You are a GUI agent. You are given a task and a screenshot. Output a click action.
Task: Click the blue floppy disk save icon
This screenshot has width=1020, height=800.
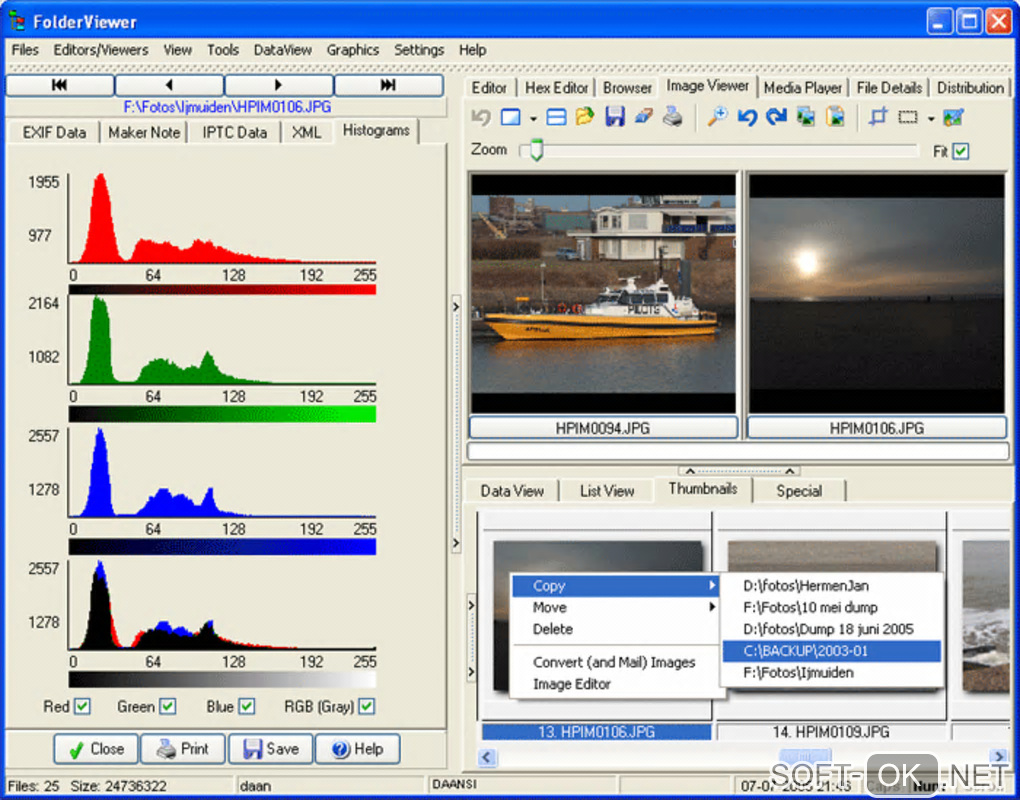614,117
